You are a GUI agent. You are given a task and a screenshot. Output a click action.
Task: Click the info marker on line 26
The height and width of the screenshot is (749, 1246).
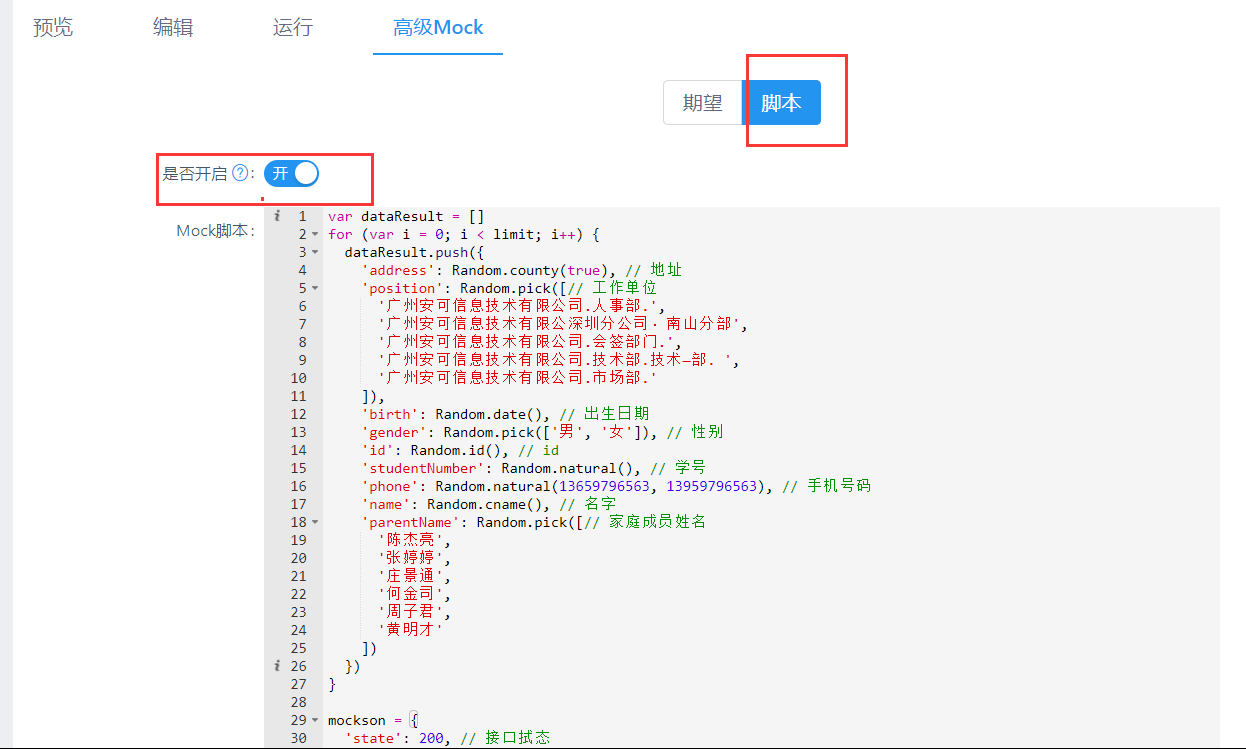tap(277, 666)
